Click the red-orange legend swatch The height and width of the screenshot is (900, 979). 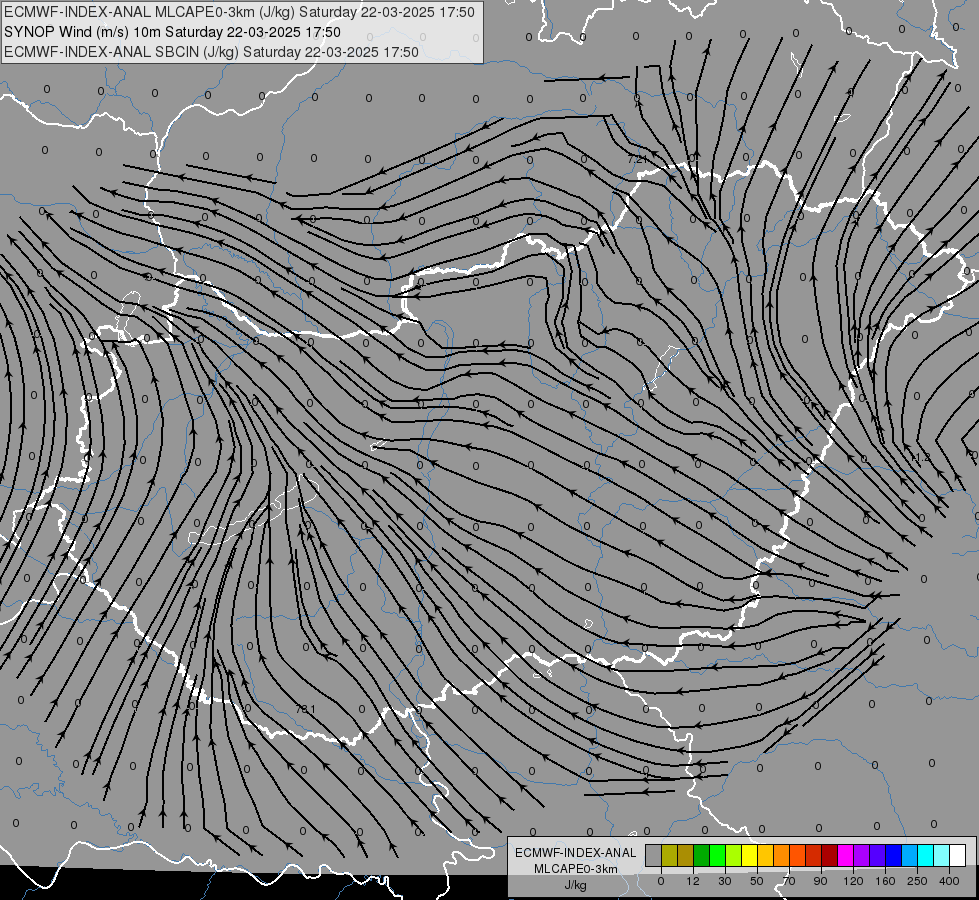coord(797,855)
